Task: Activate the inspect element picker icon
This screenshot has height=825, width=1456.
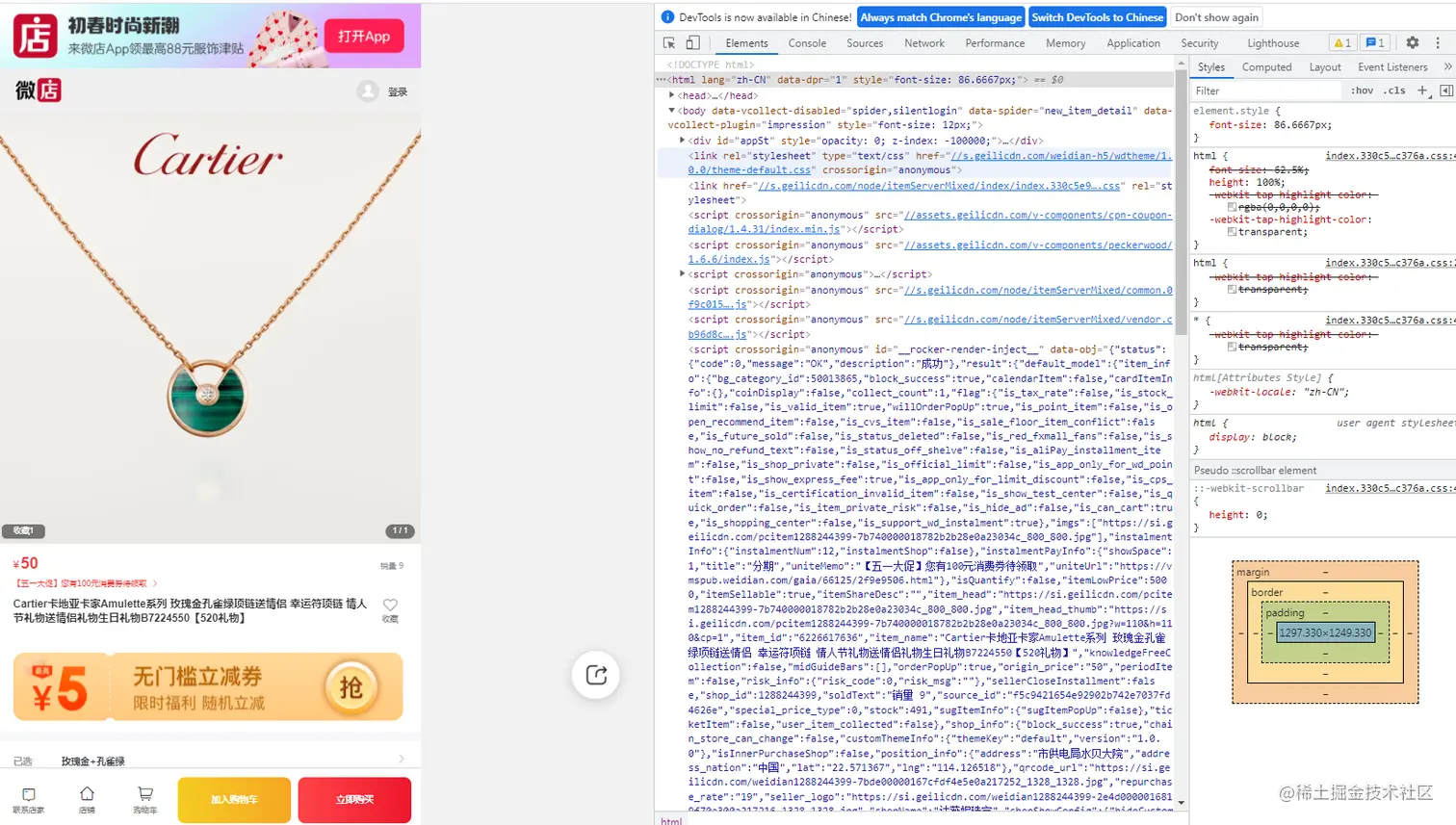Action: (669, 42)
